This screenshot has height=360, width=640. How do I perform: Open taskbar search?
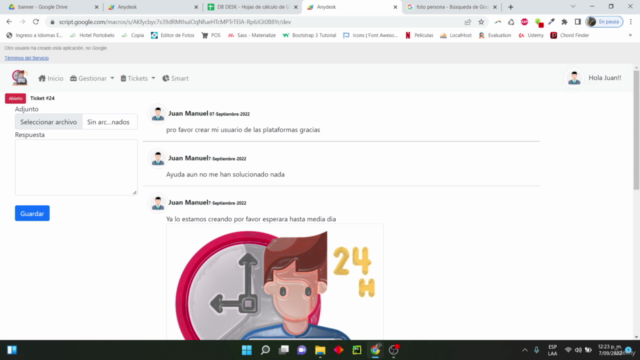coord(265,350)
